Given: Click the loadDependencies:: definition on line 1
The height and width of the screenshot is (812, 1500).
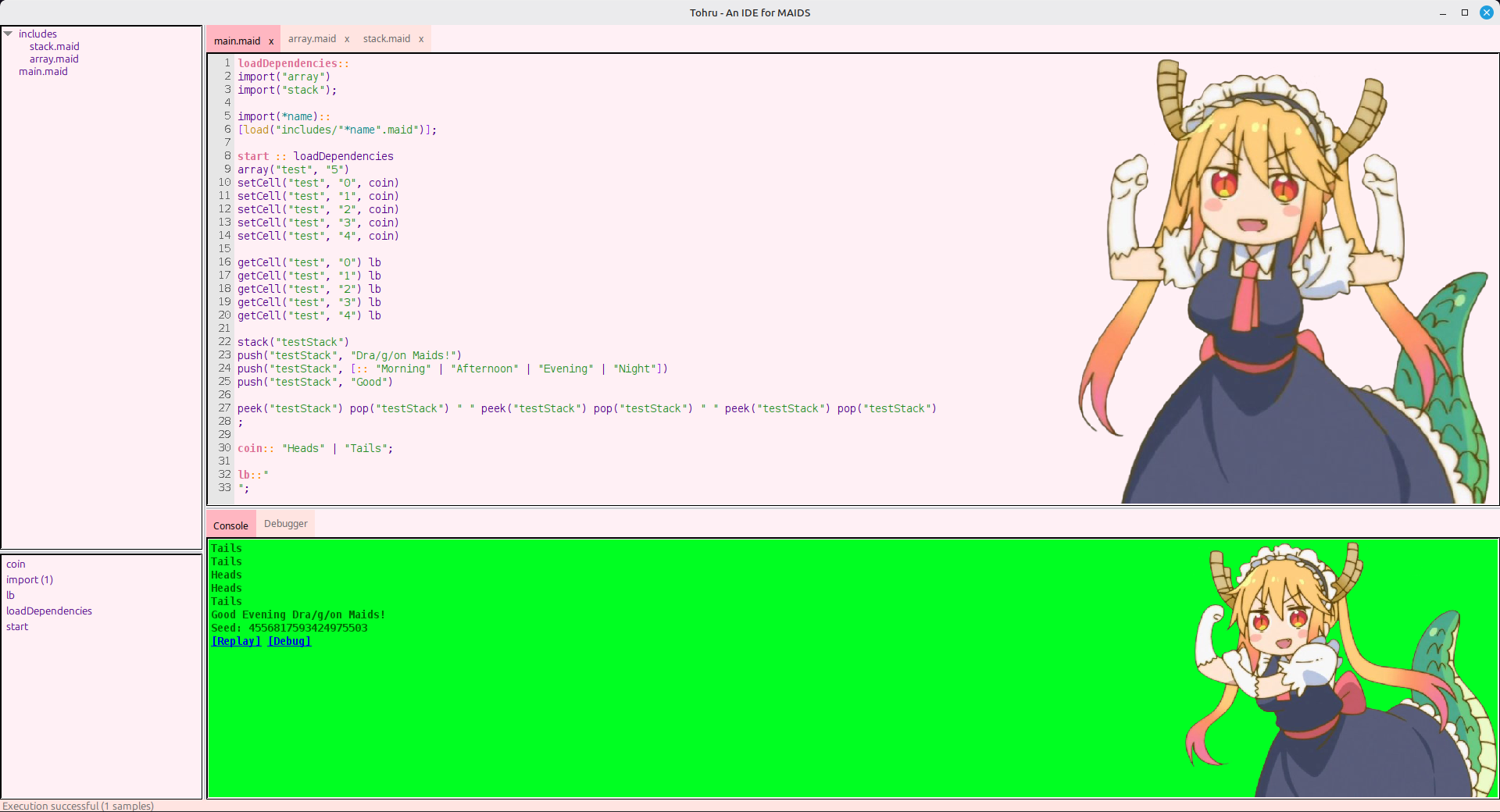Looking at the screenshot, I should tap(294, 63).
